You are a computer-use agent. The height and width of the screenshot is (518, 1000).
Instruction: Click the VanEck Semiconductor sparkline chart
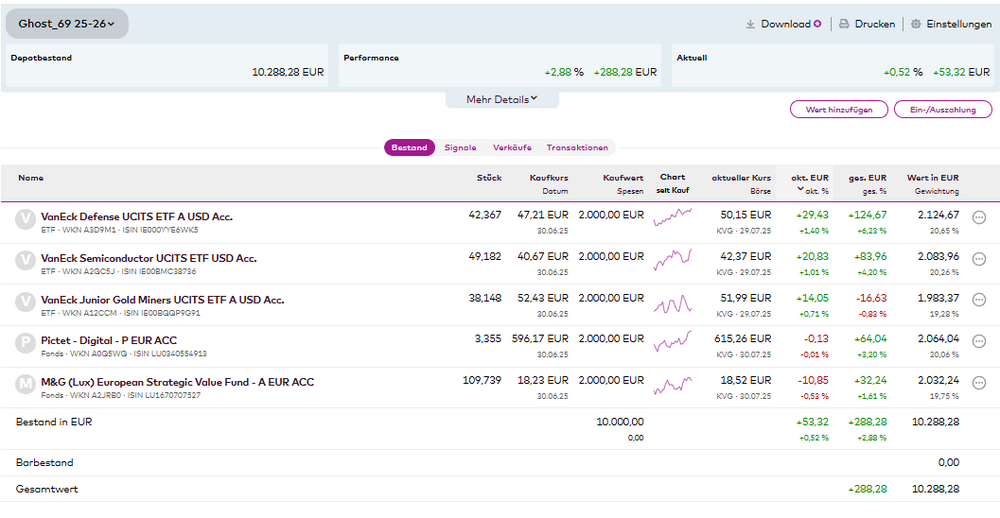672,259
